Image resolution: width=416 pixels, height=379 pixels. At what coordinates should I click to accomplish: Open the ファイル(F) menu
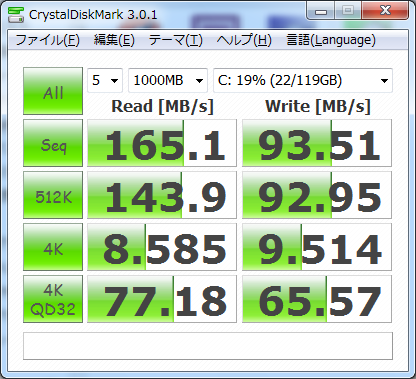click(x=47, y=40)
